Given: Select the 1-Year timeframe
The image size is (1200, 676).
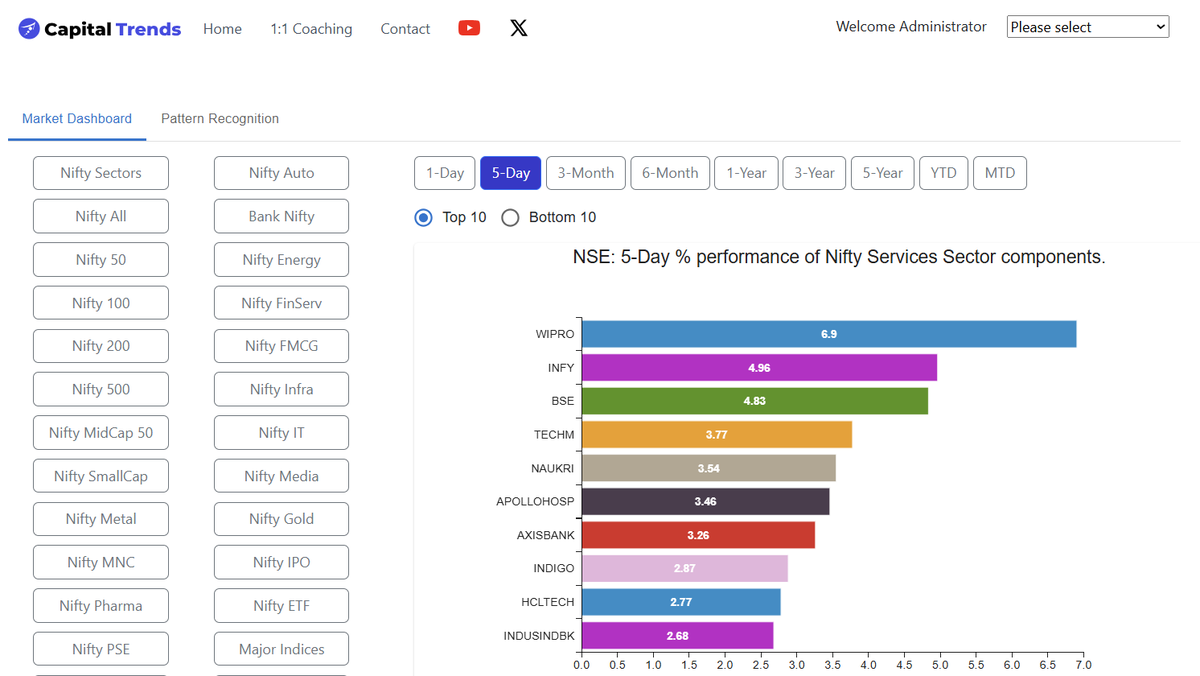Looking at the screenshot, I should coord(746,173).
